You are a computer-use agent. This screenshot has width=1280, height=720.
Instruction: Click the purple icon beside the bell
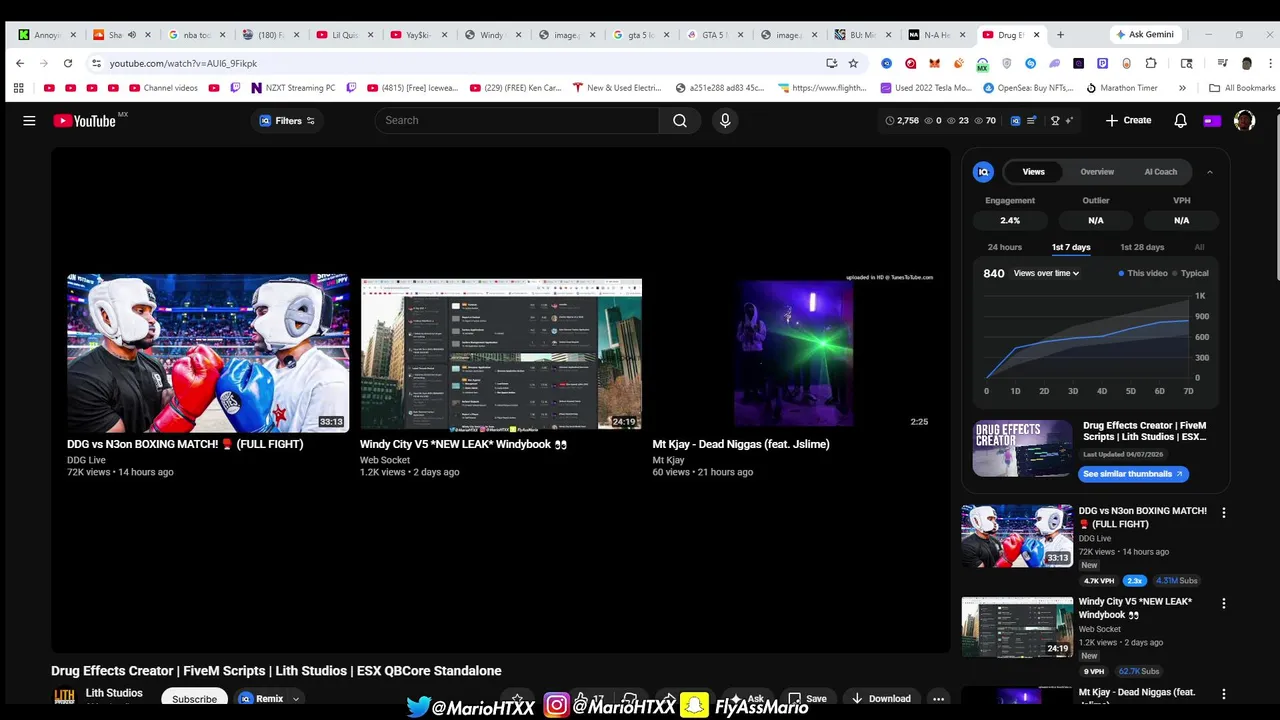point(1212,121)
